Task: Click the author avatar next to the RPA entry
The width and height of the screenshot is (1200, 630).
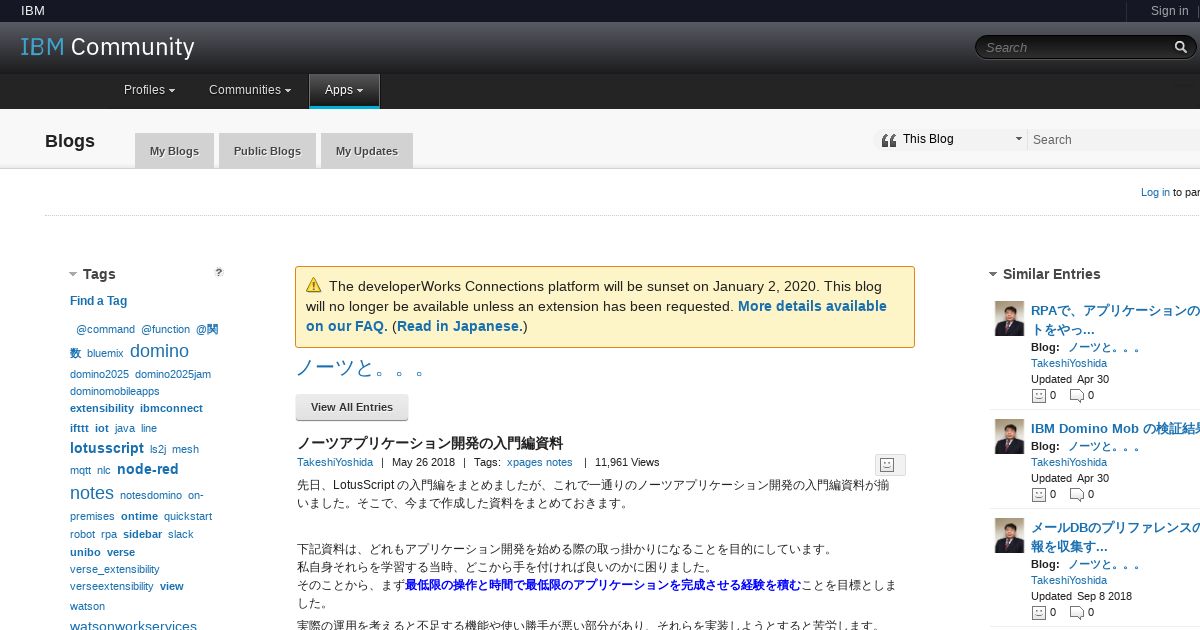Action: pos(1009,319)
